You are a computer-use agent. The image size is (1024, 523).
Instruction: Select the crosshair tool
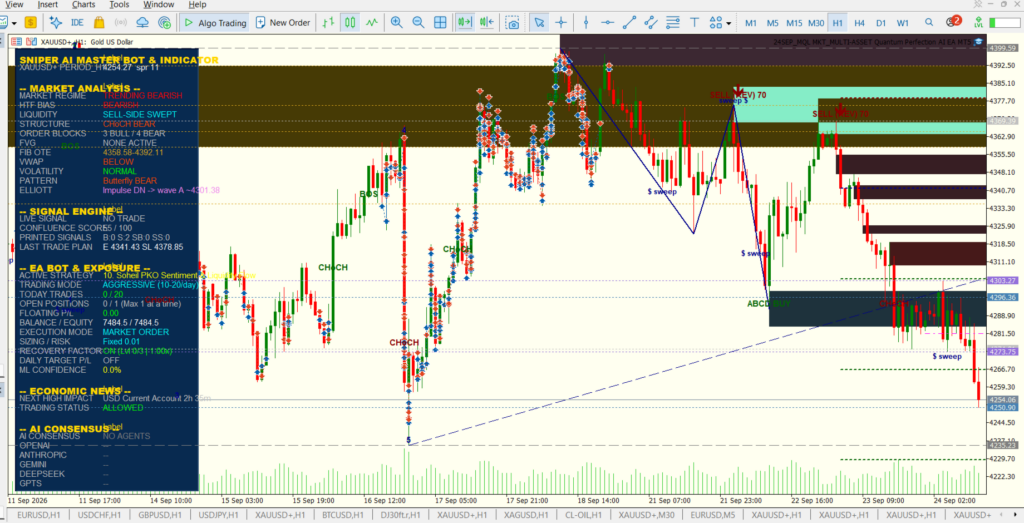561,23
